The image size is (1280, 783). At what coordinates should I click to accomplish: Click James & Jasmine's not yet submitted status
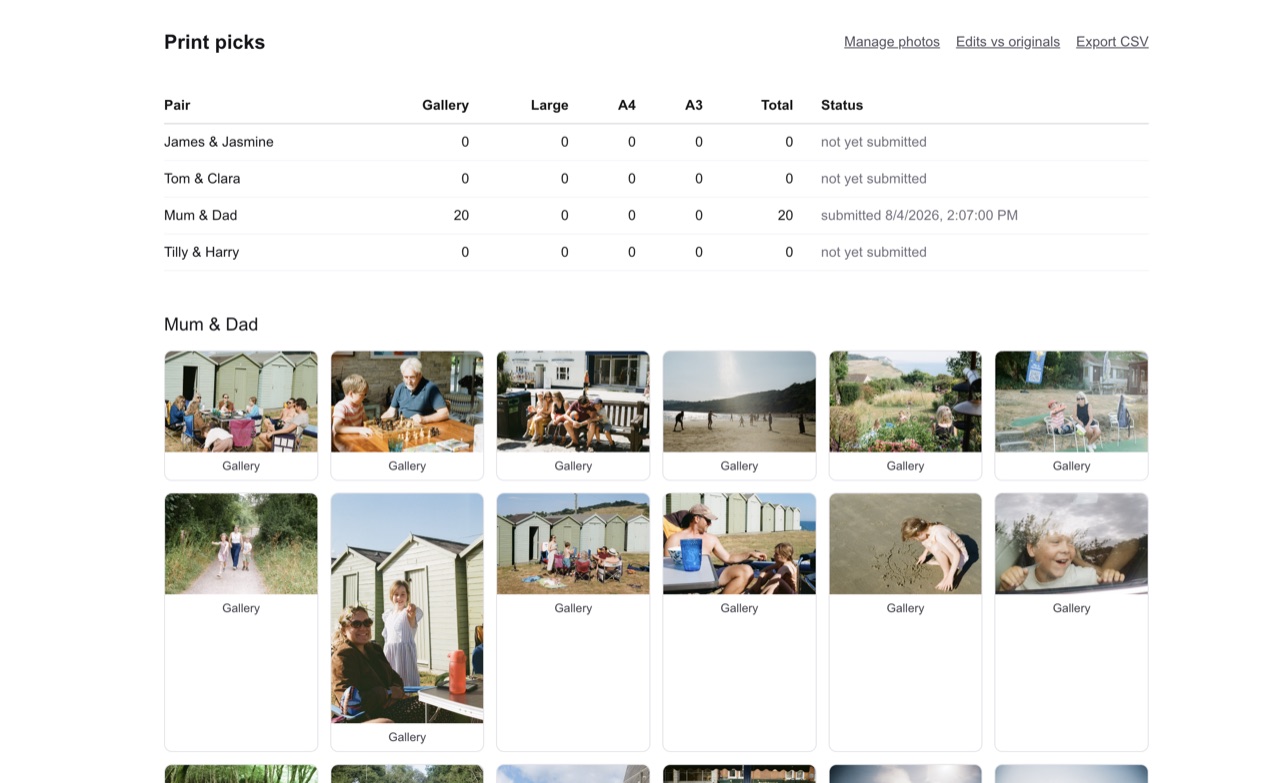[x=874, y=142]
